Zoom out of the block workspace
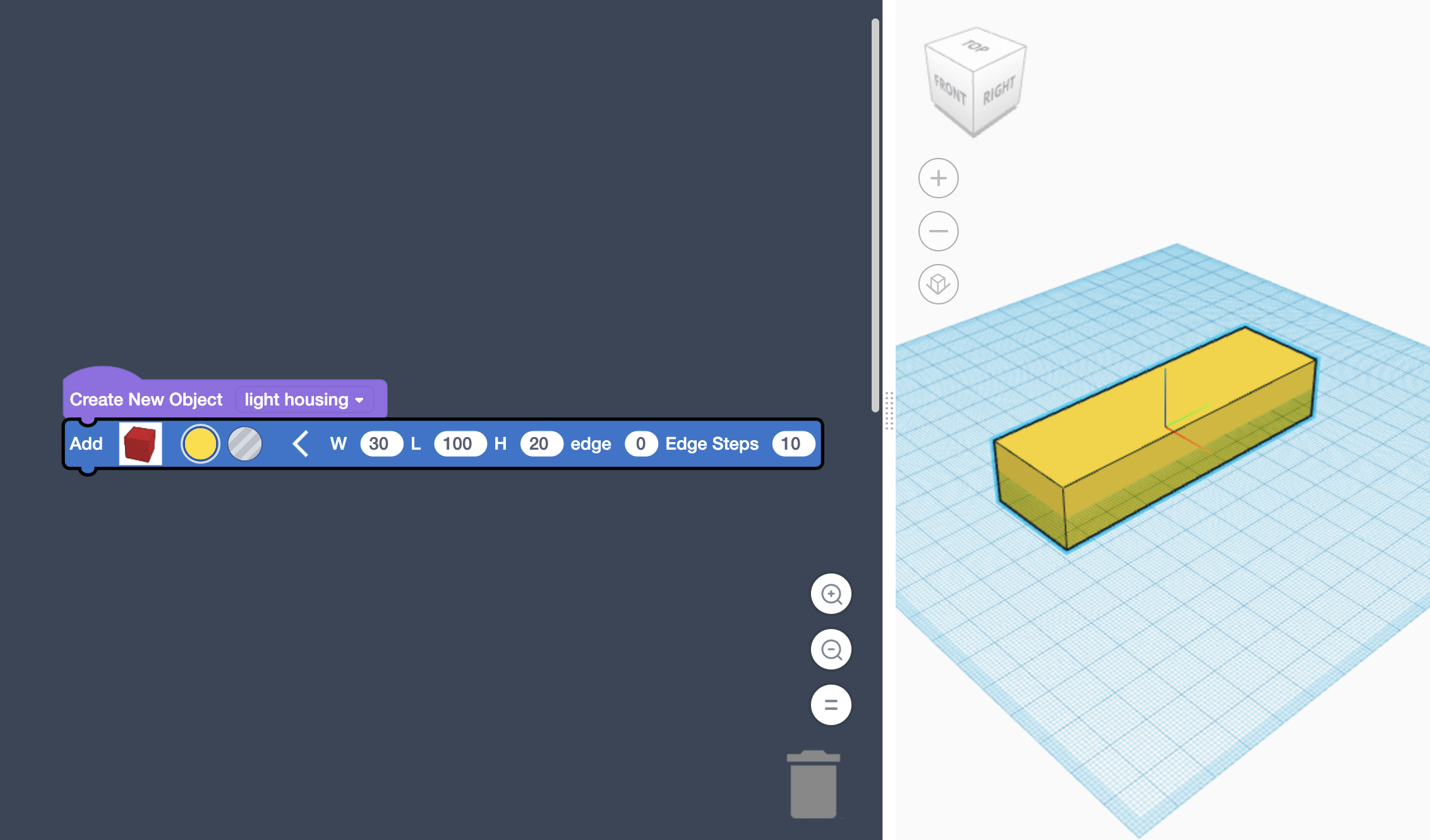The image size is (1430, 840). click(x=831, y=649)
